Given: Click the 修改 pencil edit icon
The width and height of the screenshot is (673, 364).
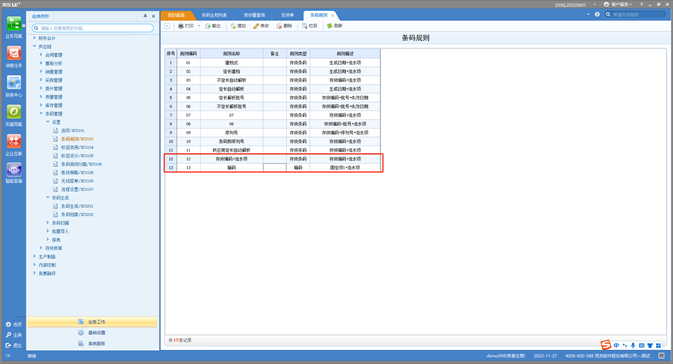Looking at the screenshot, I should pyautogui.click(x=256, y=26).
